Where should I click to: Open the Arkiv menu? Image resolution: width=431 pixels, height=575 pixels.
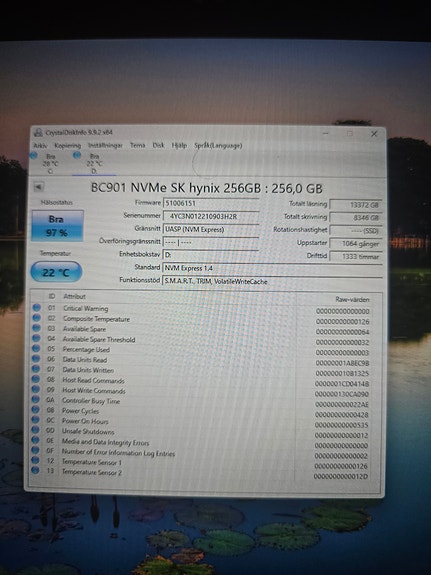(40, 146)
